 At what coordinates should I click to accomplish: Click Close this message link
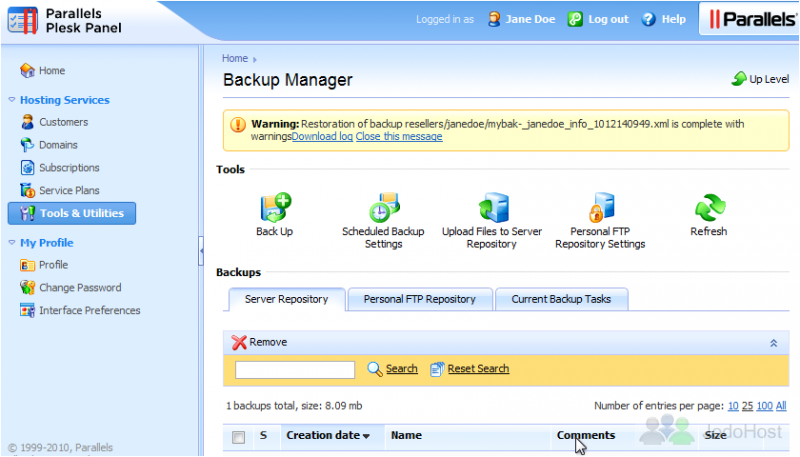(399, 136)
